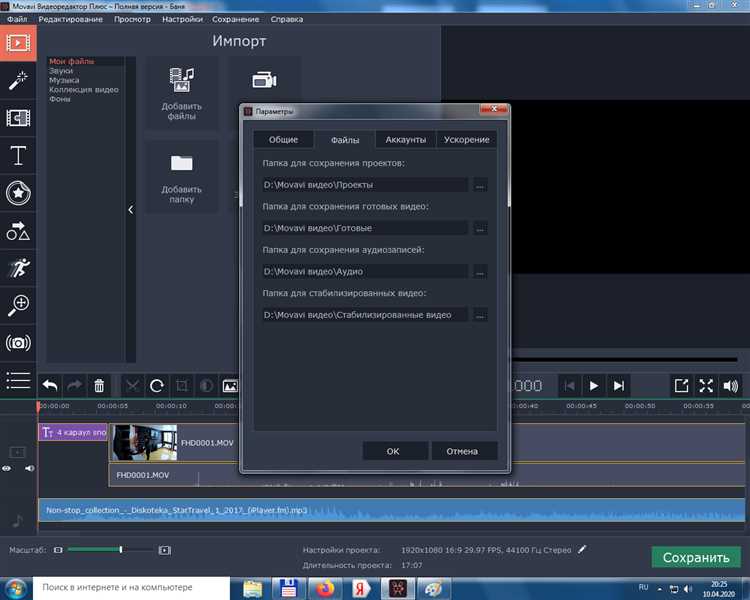Switch to the Ускорение tab
750x600 pixels.
point(467,140)
